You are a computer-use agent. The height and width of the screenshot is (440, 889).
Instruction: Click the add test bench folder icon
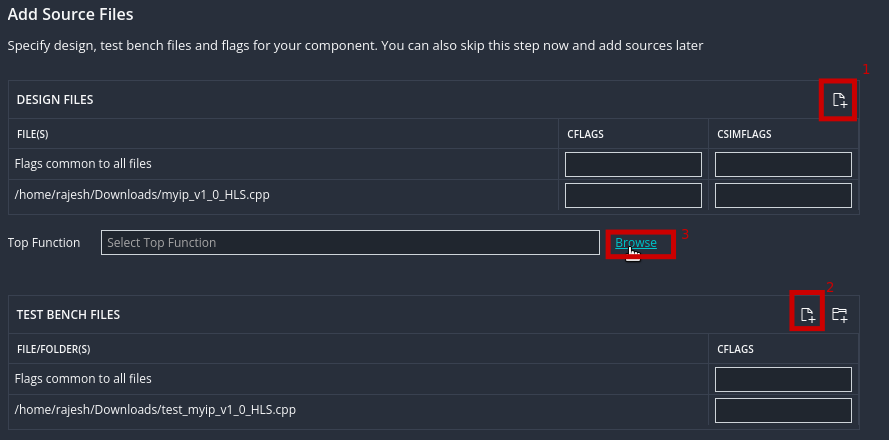tap(840, 315)
